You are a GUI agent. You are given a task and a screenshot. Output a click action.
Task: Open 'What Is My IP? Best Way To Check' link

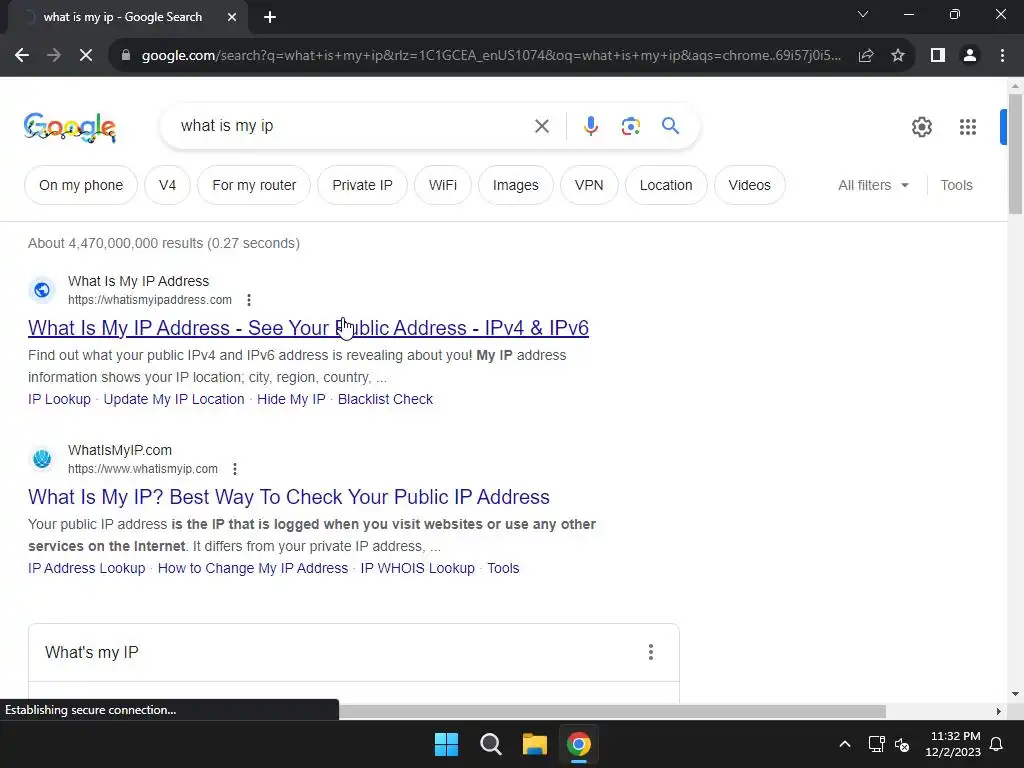point(289,497)
